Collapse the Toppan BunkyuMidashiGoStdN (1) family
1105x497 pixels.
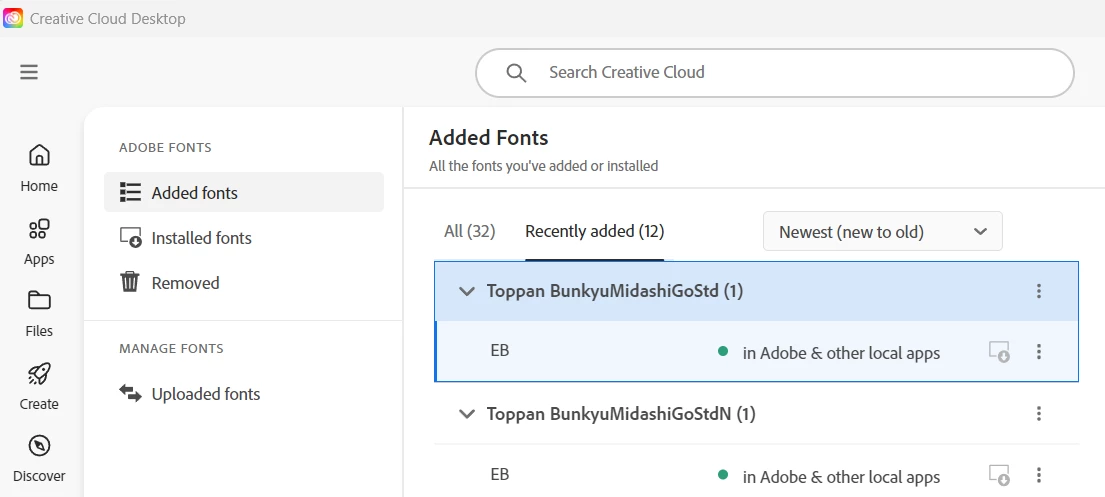pos(467,414)
